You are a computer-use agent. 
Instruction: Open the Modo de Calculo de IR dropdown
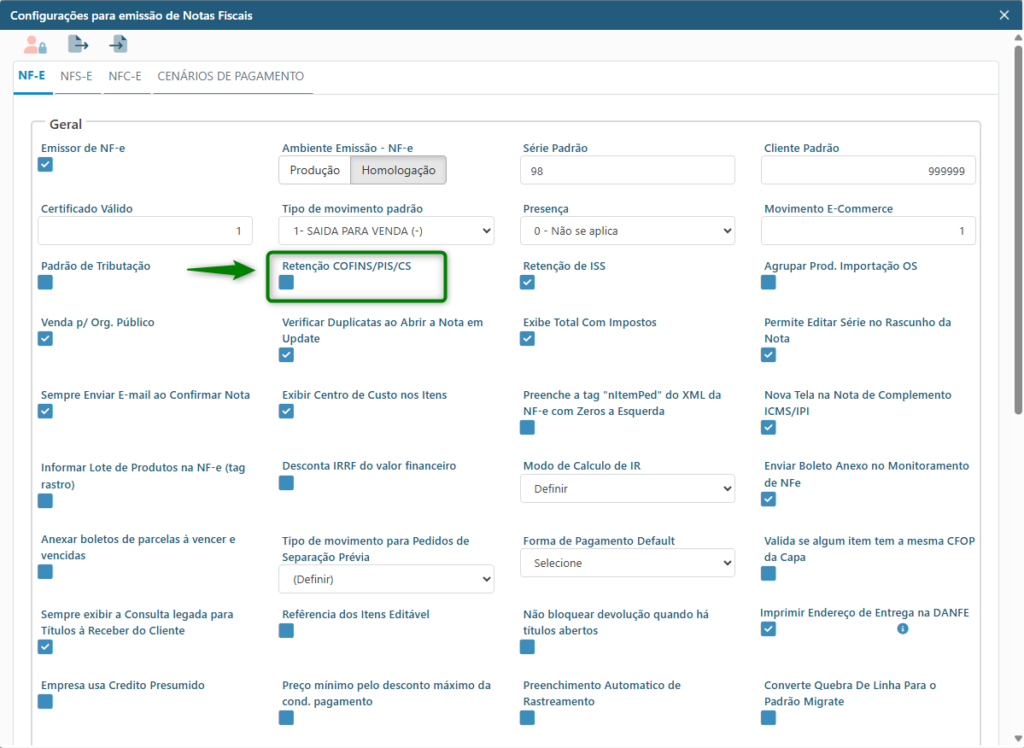(627, 489)
